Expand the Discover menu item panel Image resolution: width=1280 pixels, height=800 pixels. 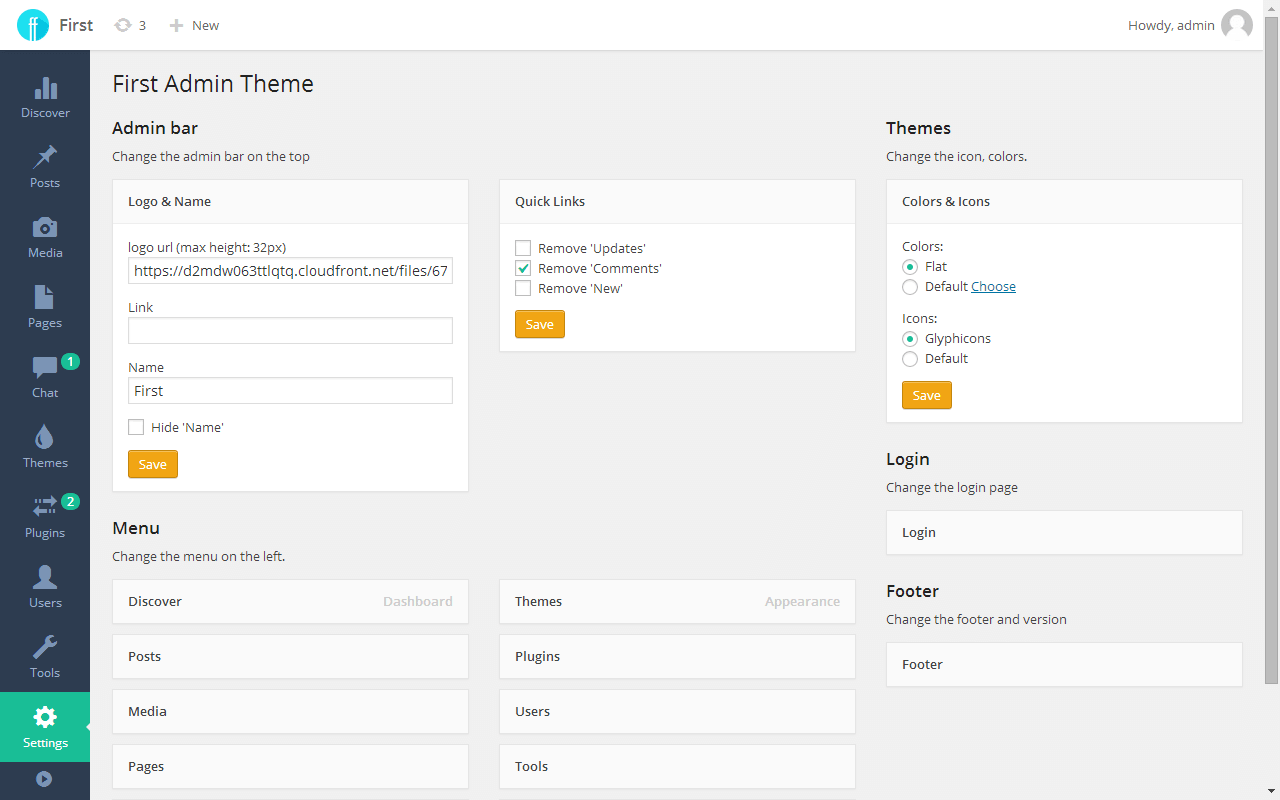tap(290, 601)
